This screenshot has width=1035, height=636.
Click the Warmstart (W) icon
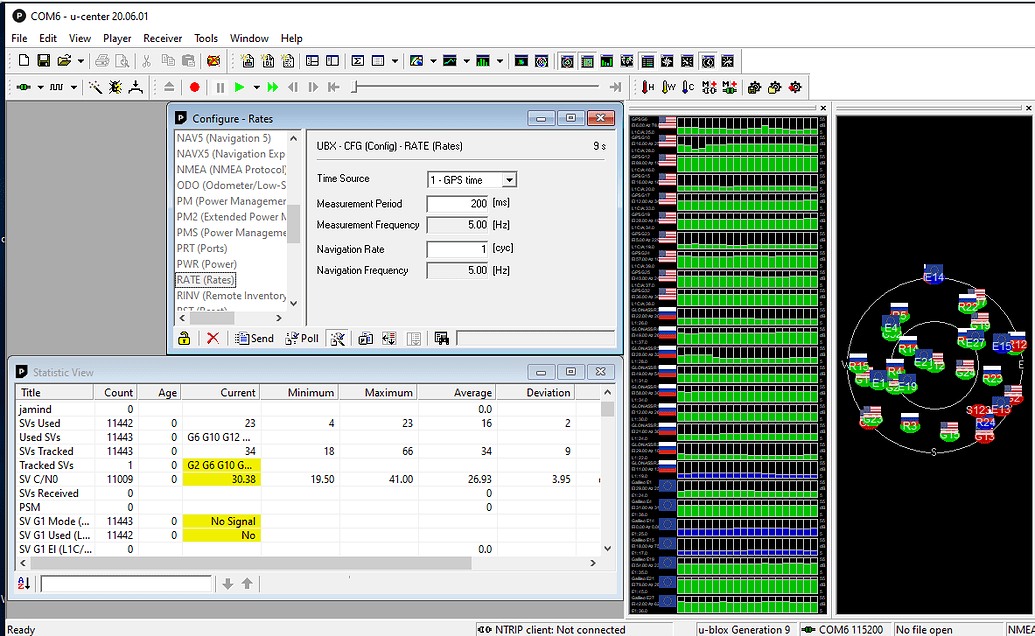pyautogui.click(x=669, y=88)
